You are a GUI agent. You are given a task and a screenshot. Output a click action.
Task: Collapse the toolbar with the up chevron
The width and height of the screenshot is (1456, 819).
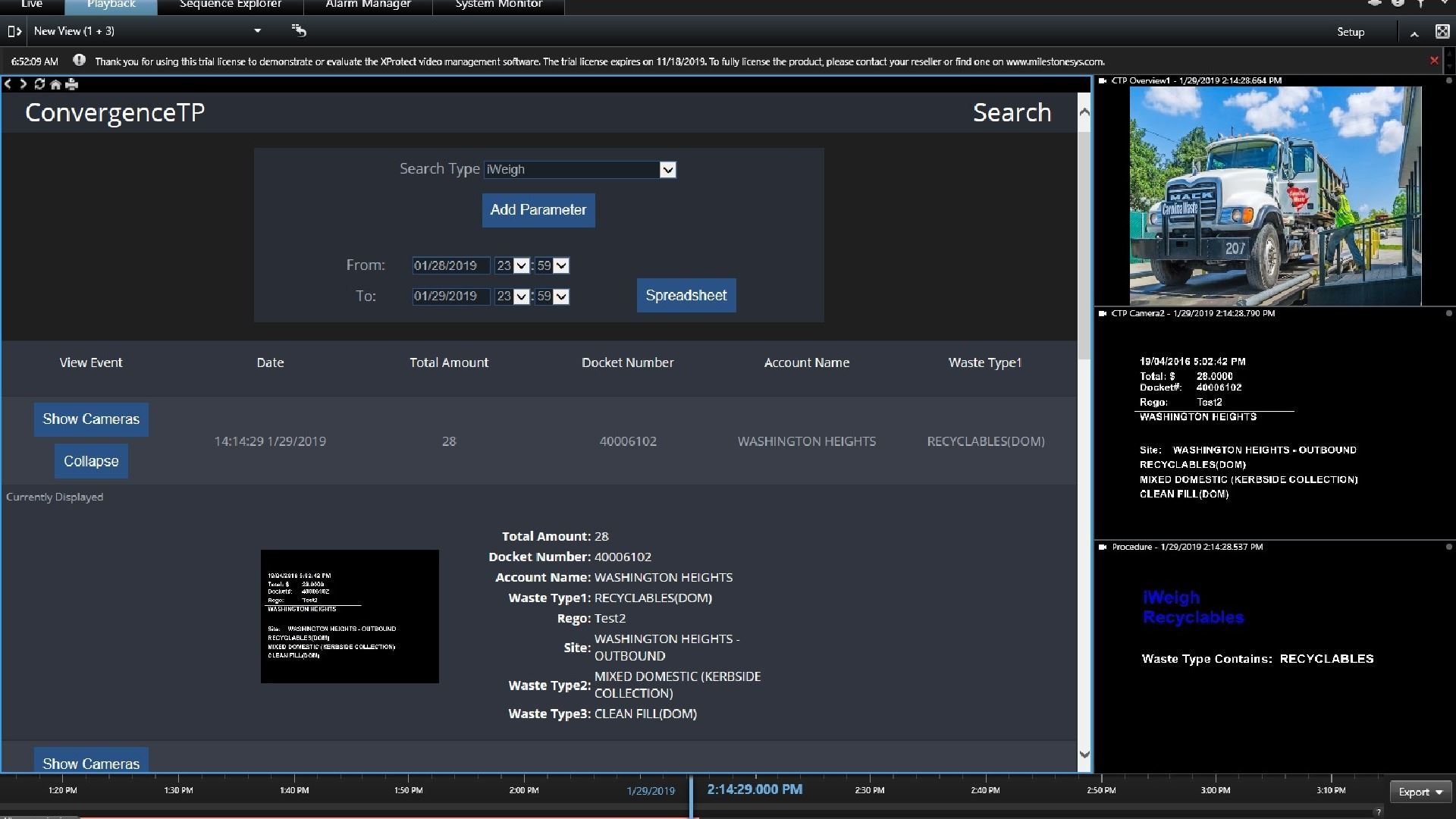(1414, 33)
